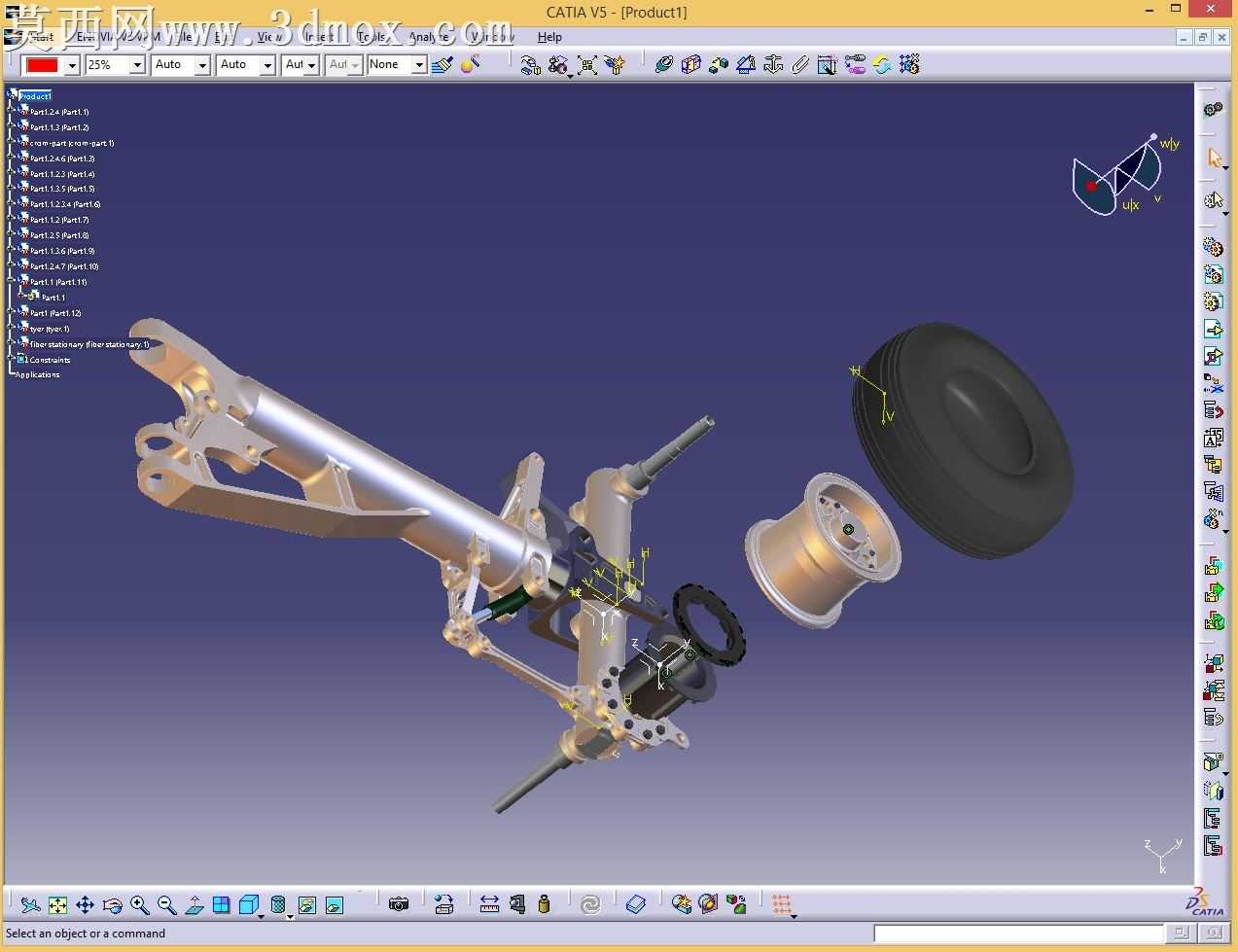Click the Capture camera icon

(399, 905)
